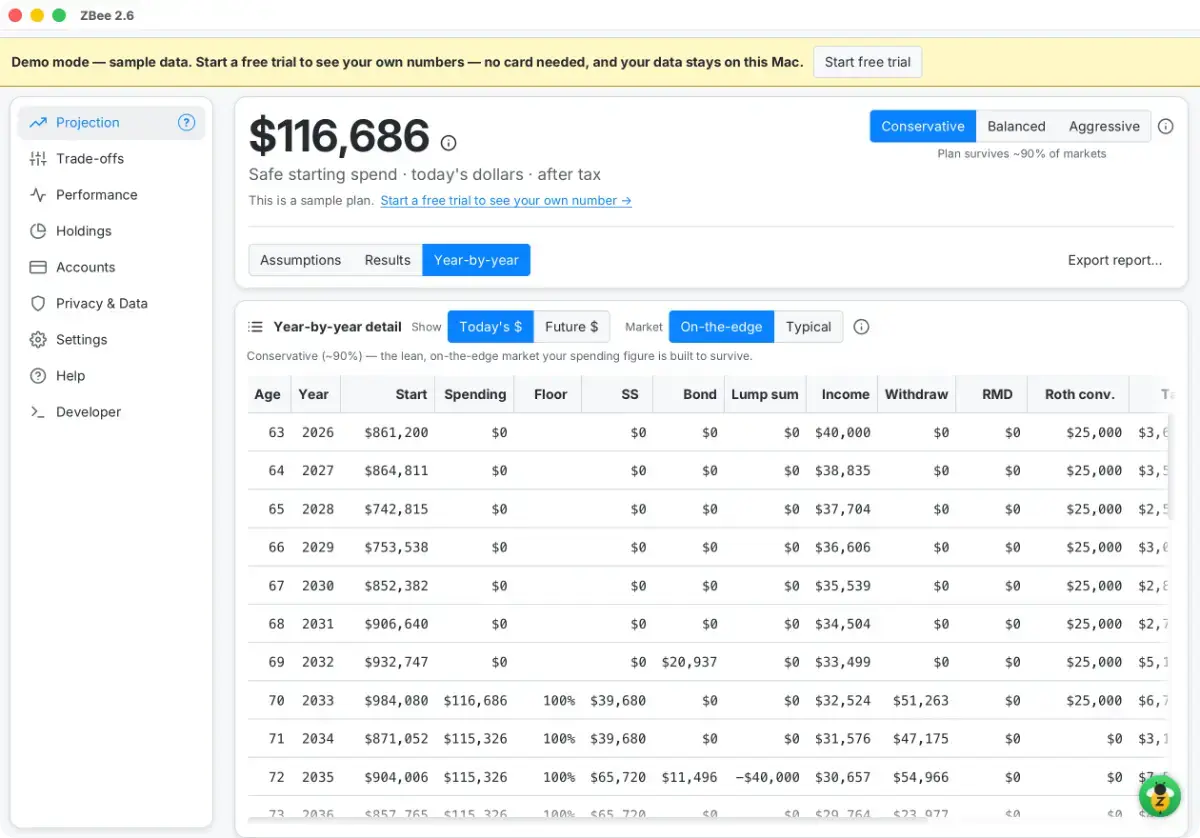Screen dimensions: 1200x838
Task: Select the Conservative risk level
Action: coord(923,126)
